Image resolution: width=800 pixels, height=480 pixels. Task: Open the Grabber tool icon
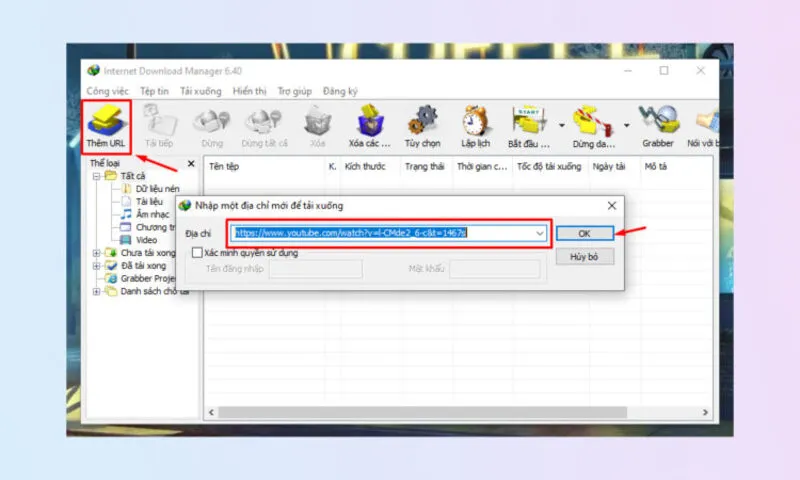pos(658,127)
